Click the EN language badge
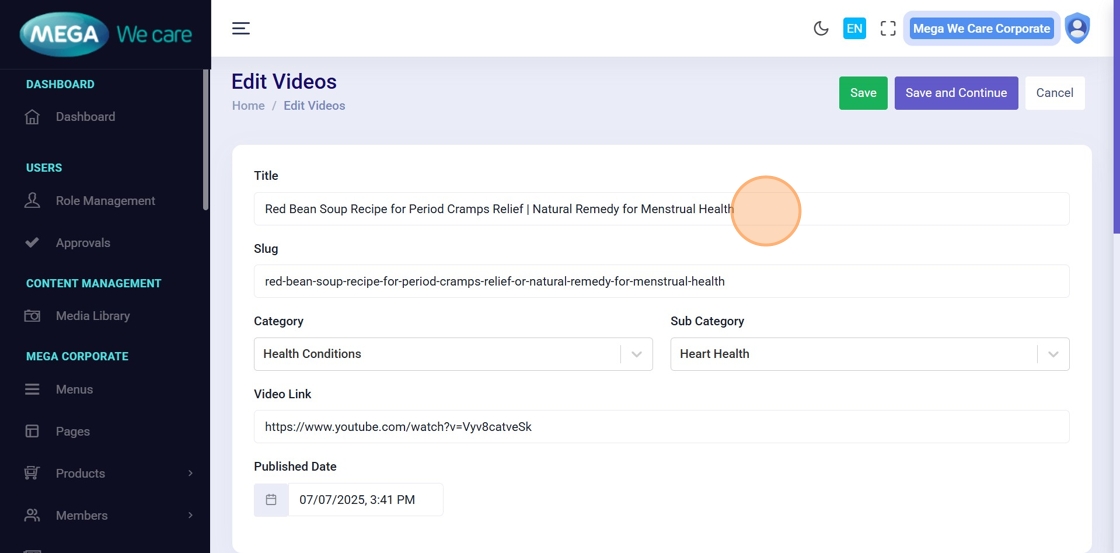 pos(854,28)
